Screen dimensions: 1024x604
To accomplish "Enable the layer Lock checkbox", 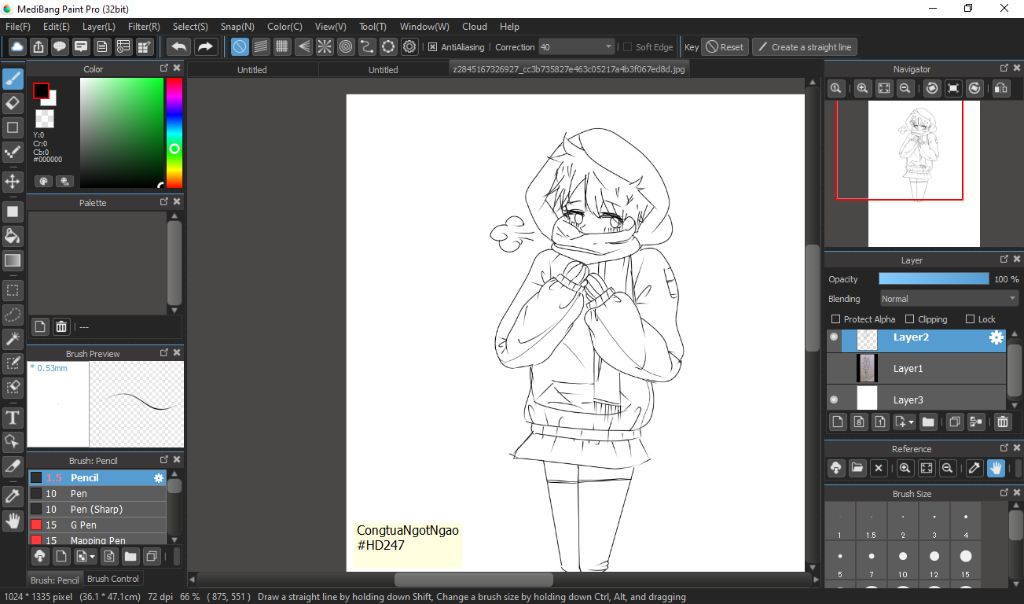I will click(970, 319).
